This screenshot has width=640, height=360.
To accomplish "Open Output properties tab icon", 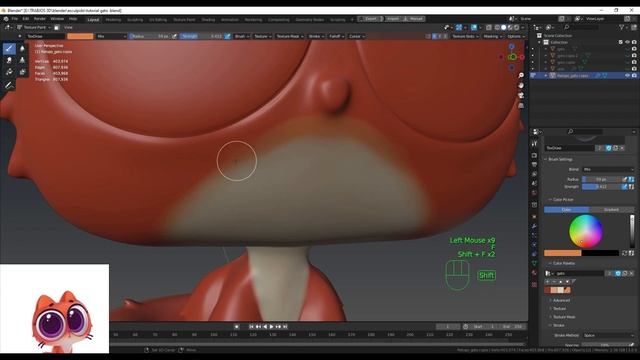I will click(534, 164).
